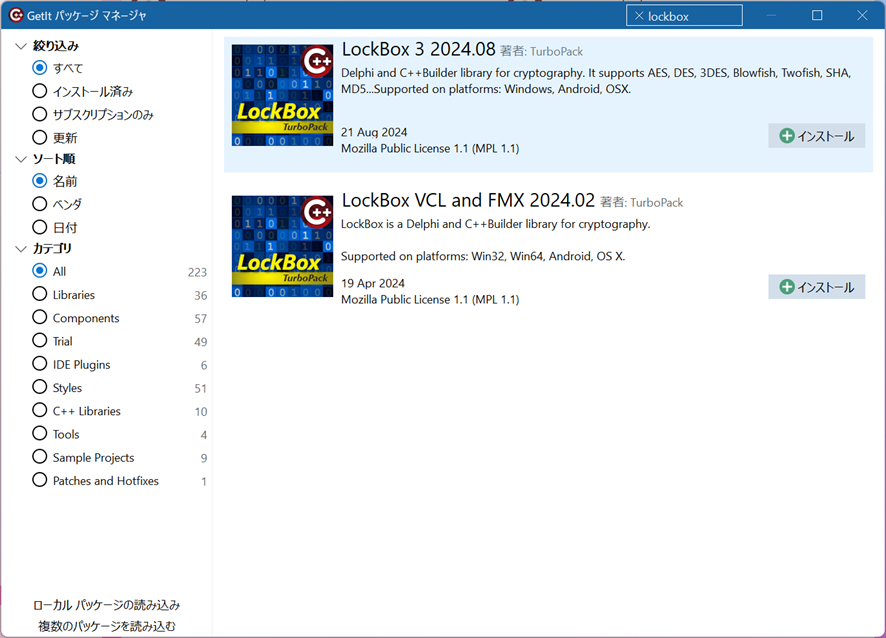Collapse the カテゴリ section
The width and height of the screenshot is (886, 638).
coord(21,249)
